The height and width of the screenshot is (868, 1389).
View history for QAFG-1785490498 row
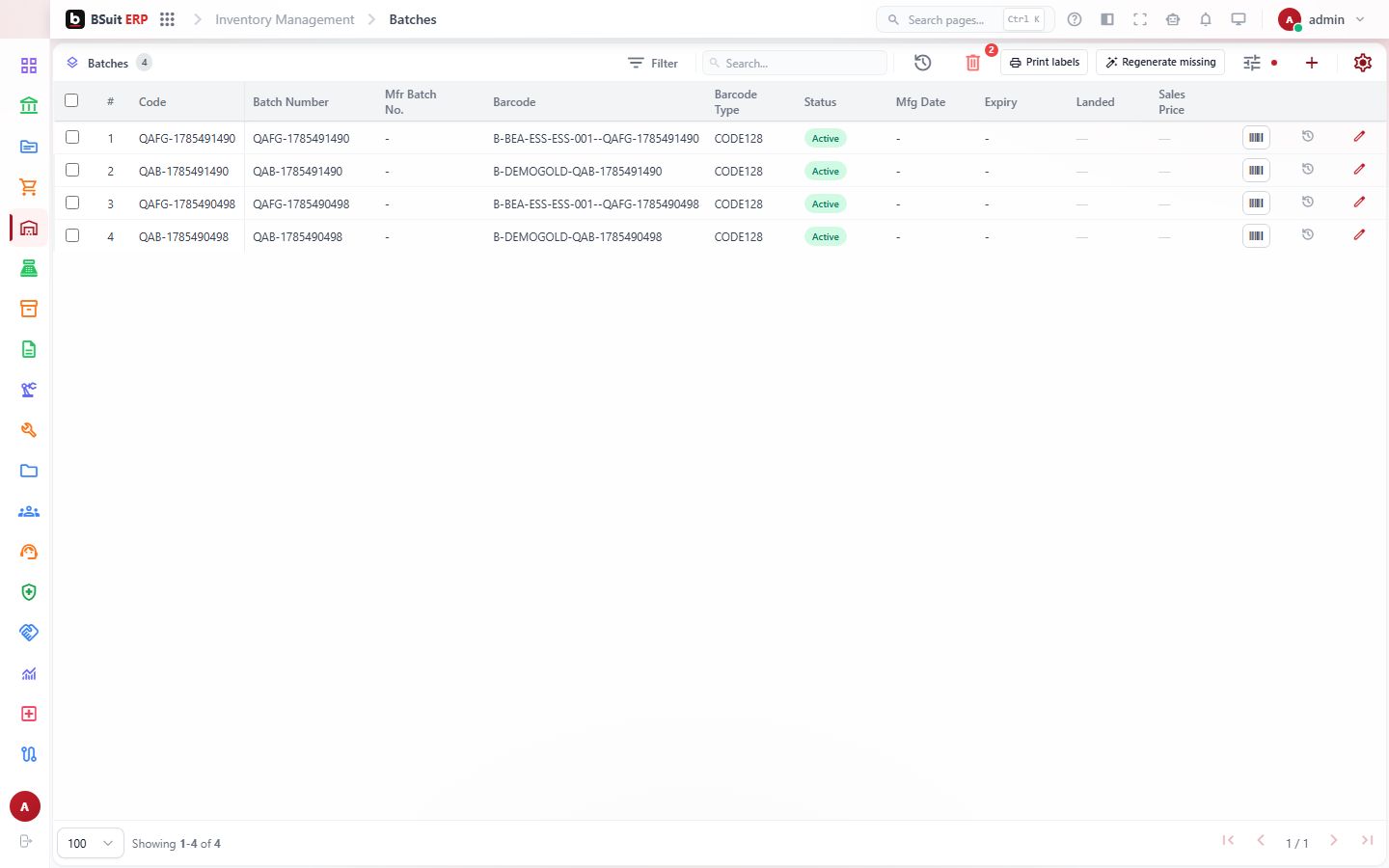(1308, 203)
